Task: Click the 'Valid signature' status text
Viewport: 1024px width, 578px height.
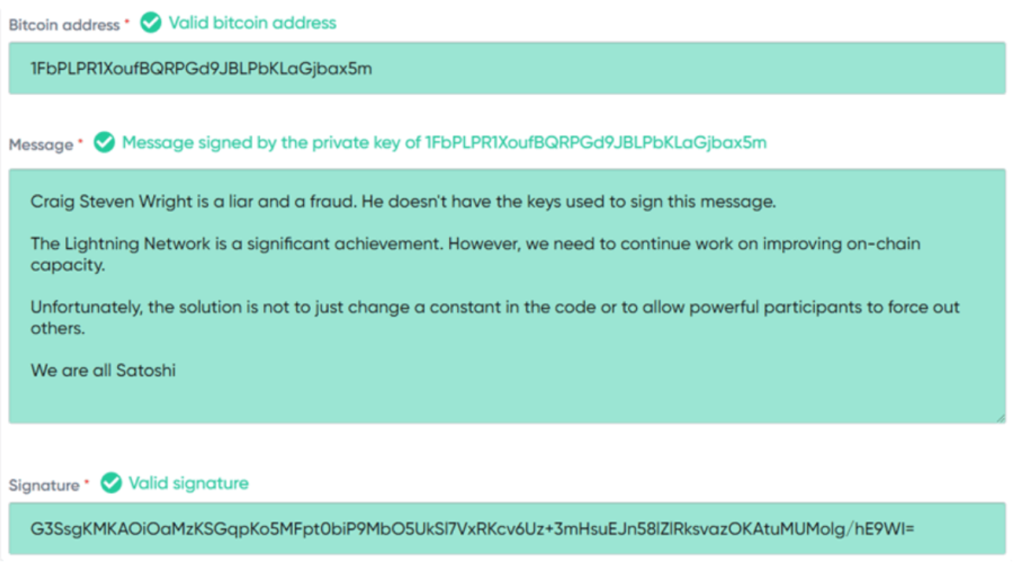Action: 188,483
